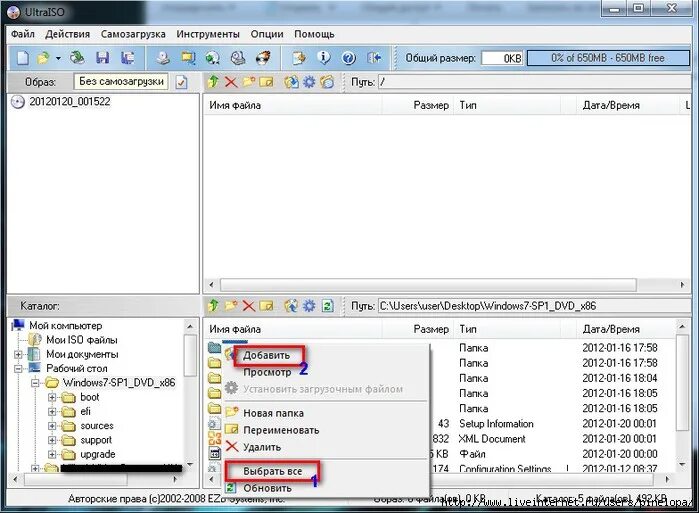The width and height of the screenshot is (699, 513).
Task: Sort the lower file list by Дата/Время
Action: (611, 329)
